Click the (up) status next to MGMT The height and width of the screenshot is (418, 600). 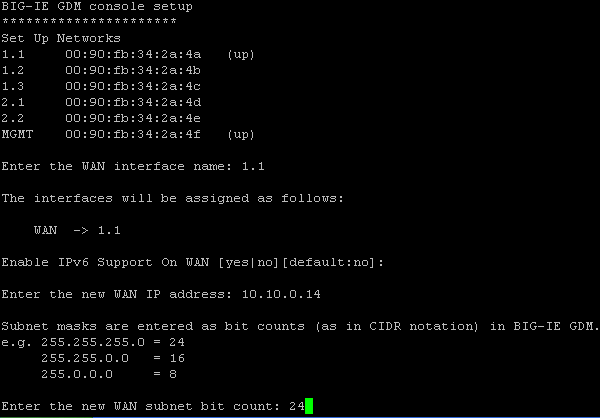pyautogui.click(x=241, y=134)
